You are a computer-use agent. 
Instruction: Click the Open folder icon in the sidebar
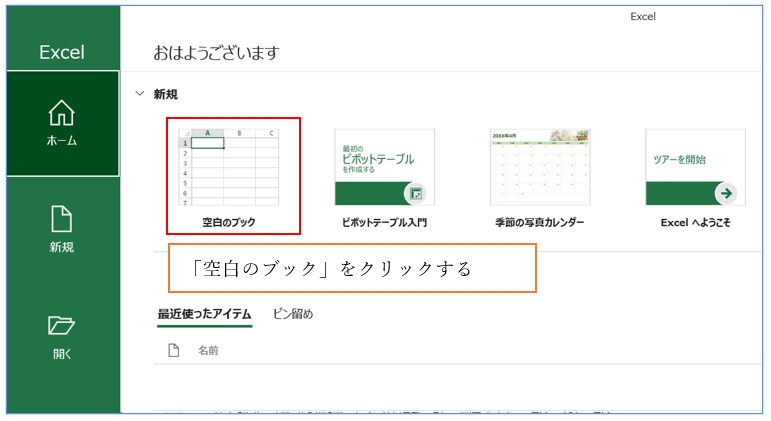click(62, 325)
